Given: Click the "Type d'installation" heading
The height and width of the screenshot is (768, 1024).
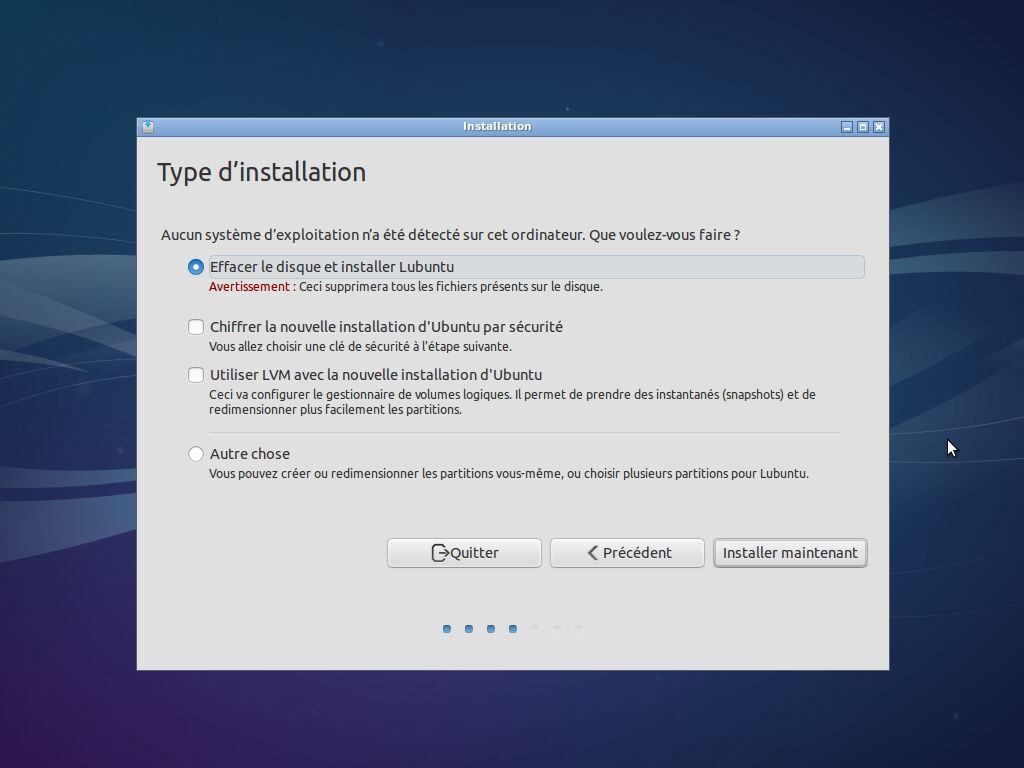Looking at the screenshot, I should point(262,172).
